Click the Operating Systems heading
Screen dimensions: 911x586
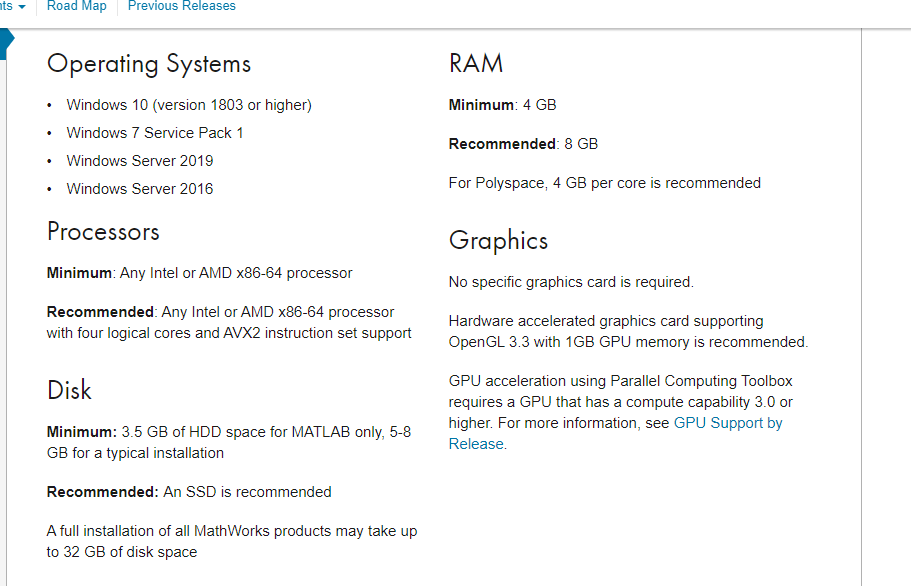tap(148, 64)
